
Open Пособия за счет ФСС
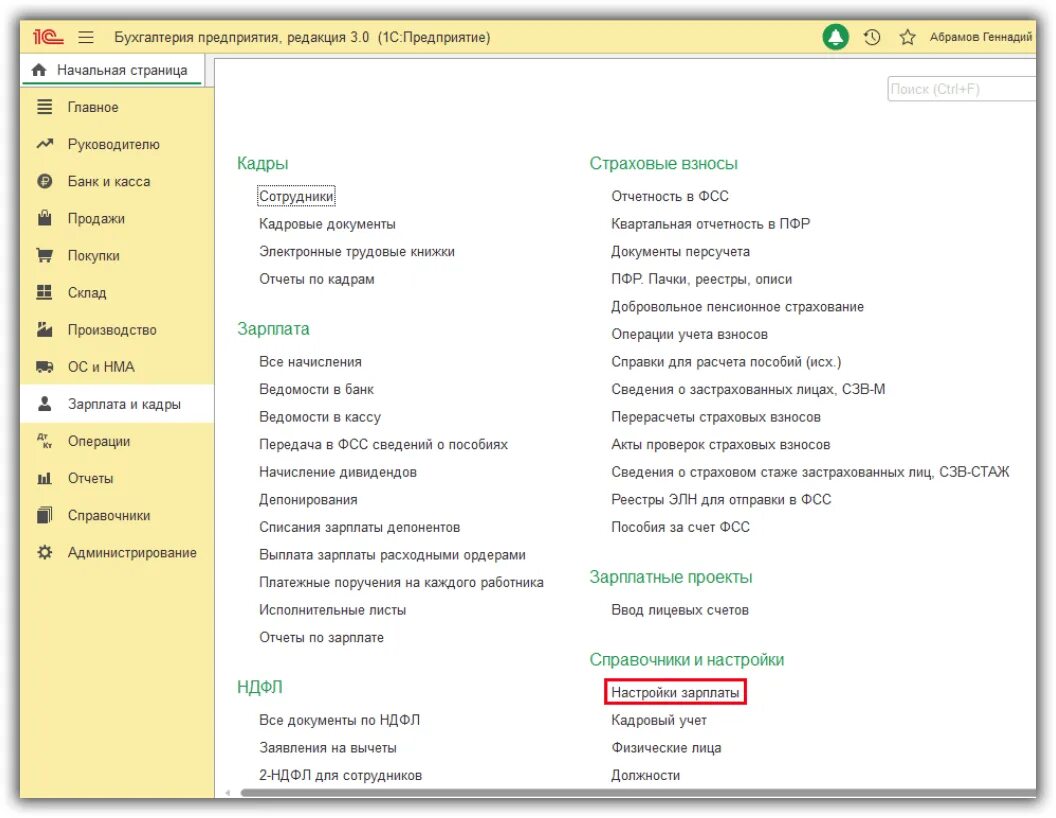[680, 527]
